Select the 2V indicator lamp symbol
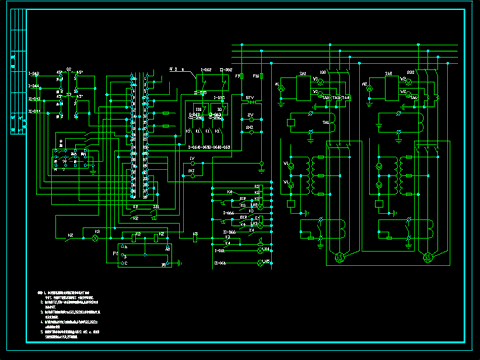 tap(251, 119)
